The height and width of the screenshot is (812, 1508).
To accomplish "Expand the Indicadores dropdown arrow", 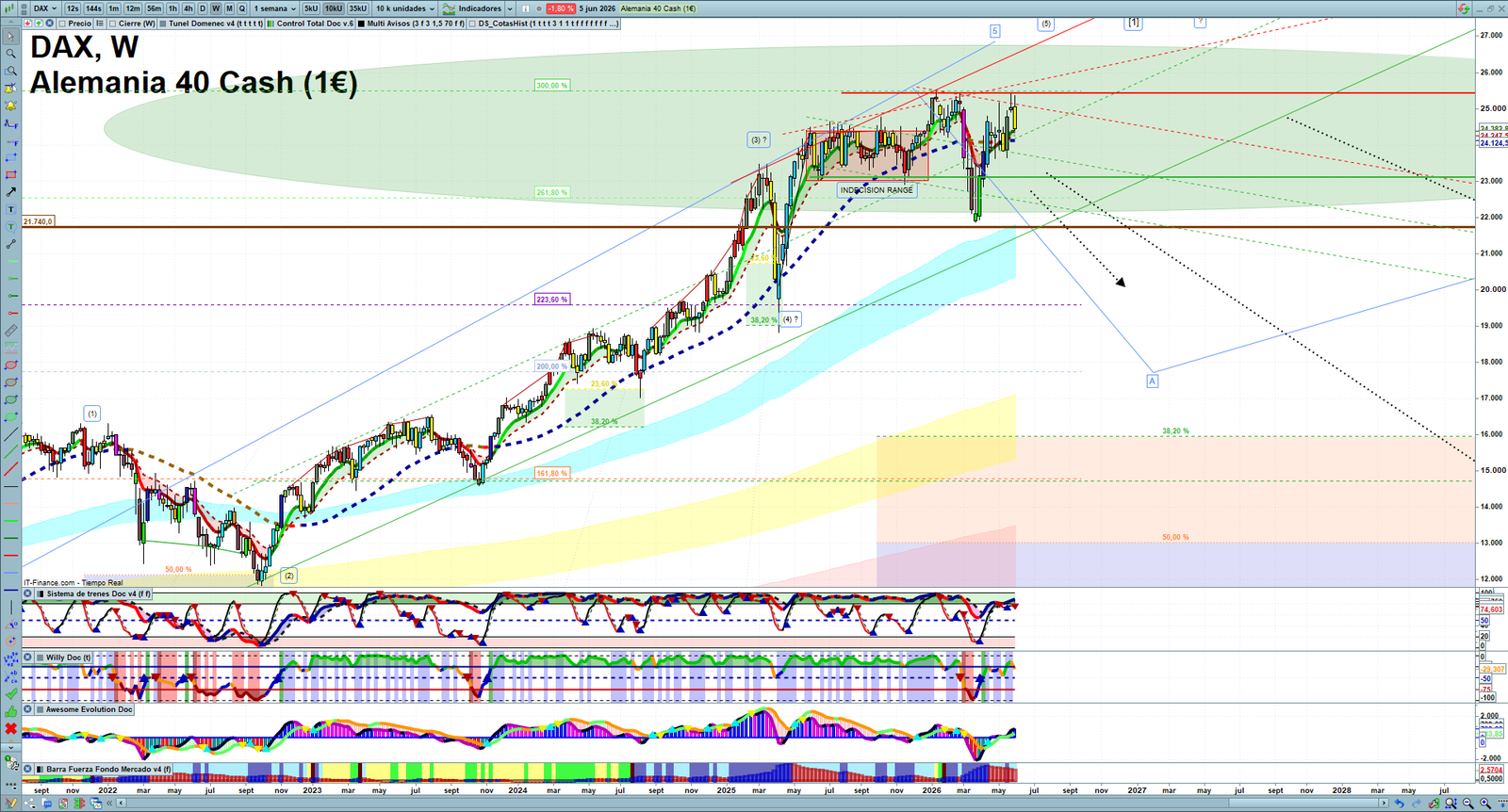I will pyautogui.click(x=510, y=8).
